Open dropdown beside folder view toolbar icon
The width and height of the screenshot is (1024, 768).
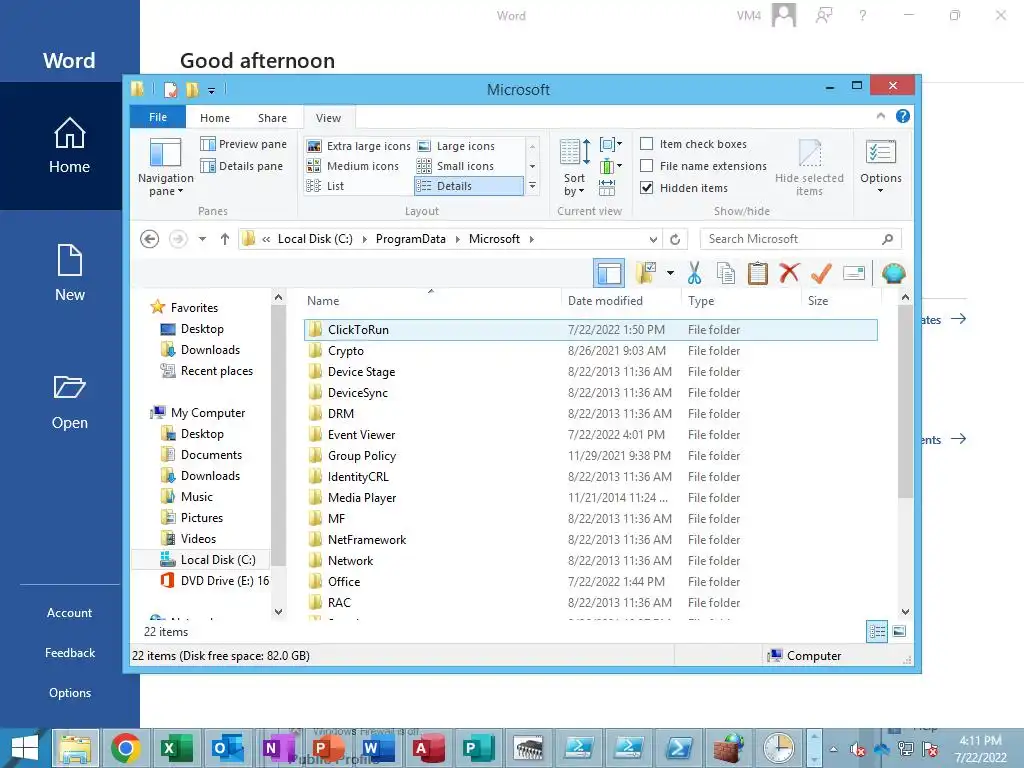coord(670,273)
